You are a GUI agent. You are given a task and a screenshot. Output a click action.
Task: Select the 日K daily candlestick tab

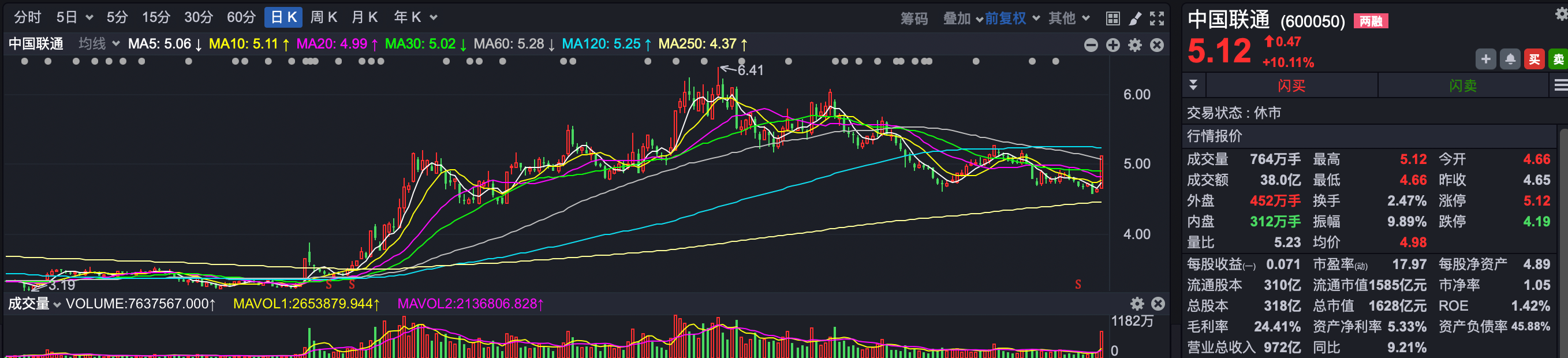tap(283, 17)
